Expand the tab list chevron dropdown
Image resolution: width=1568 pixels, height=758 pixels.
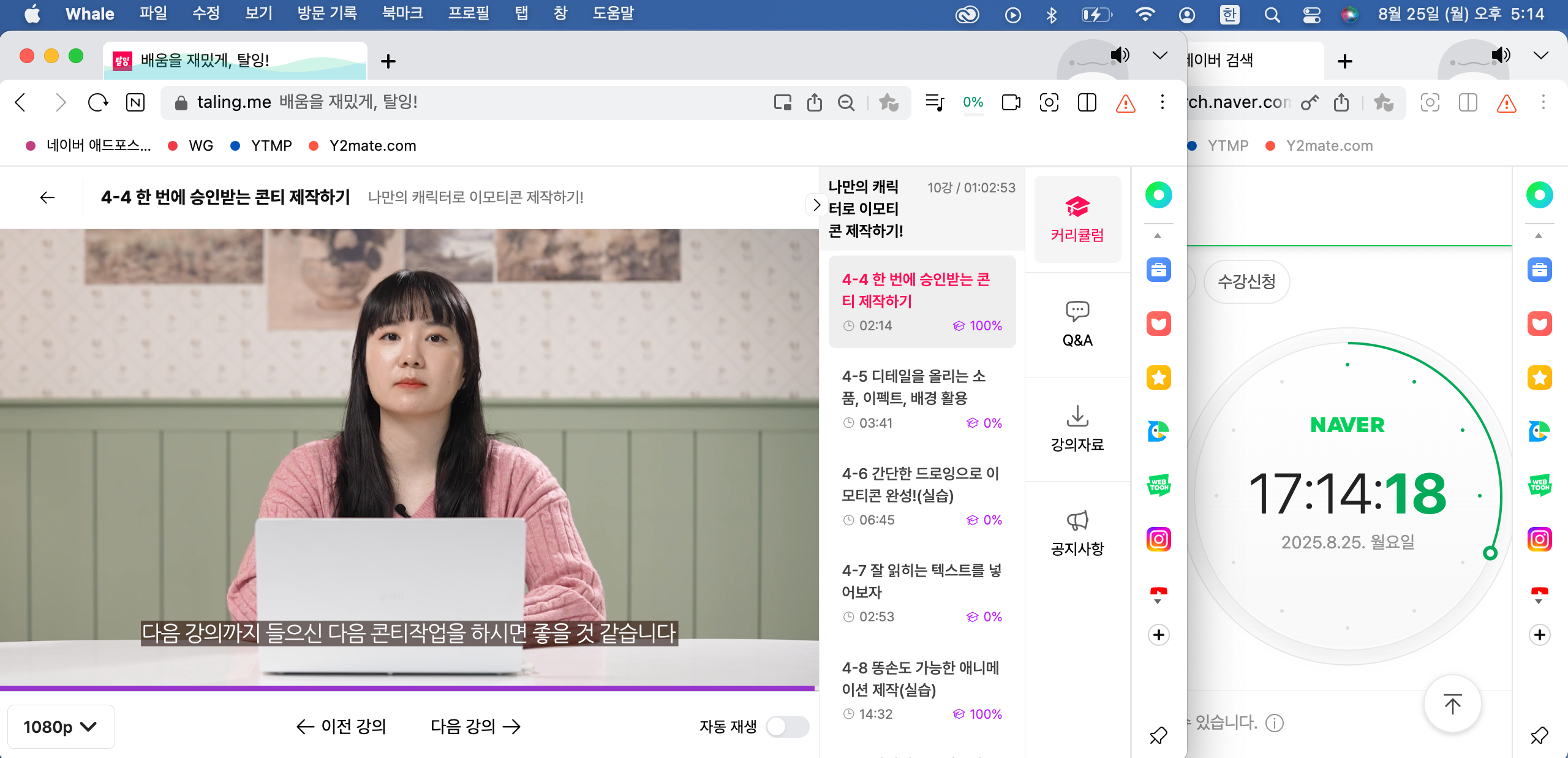[1159, 55]
